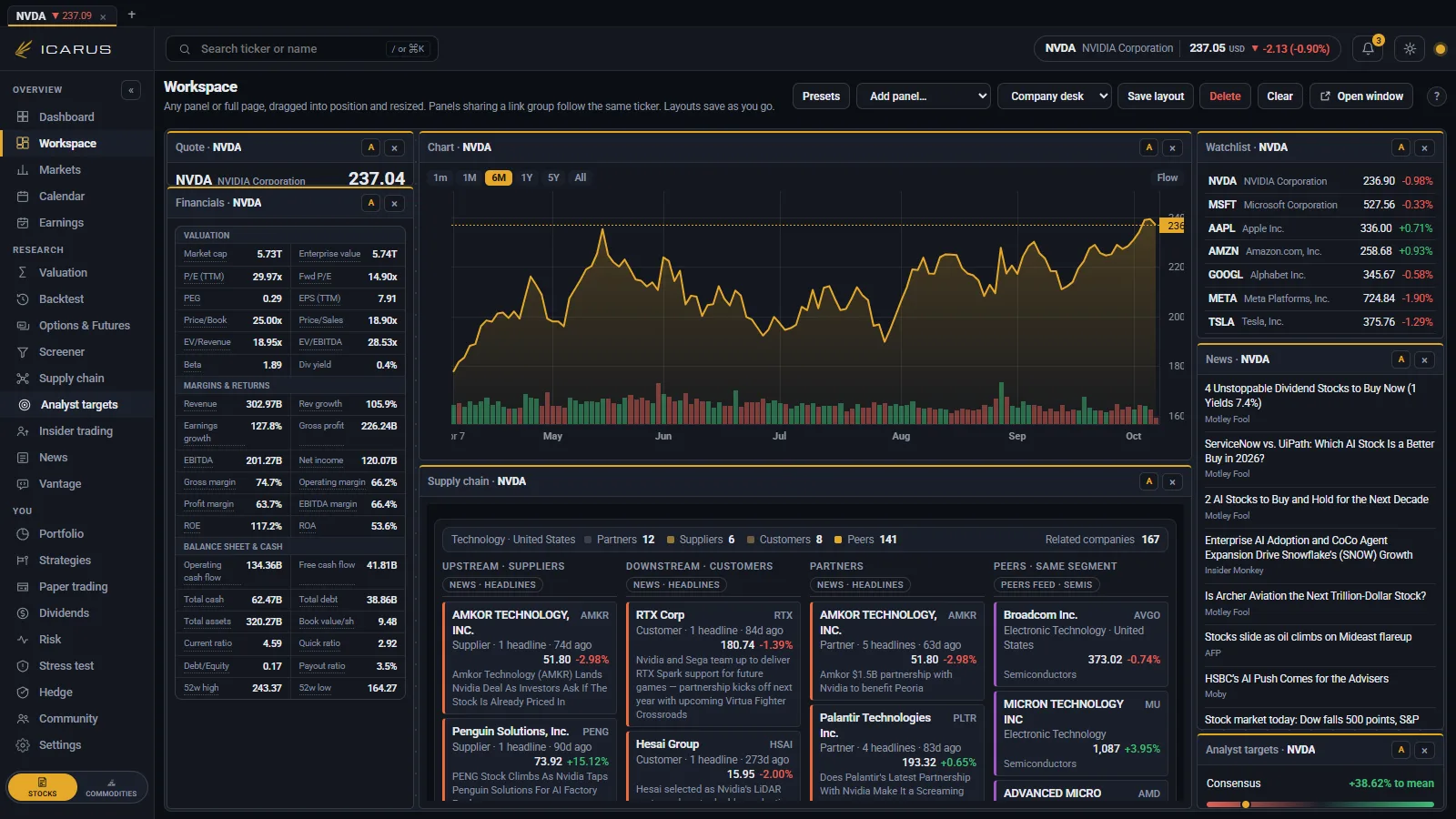Toggle Flow overlay on the chart
1456x819 pixels.
click(1167, 178)
